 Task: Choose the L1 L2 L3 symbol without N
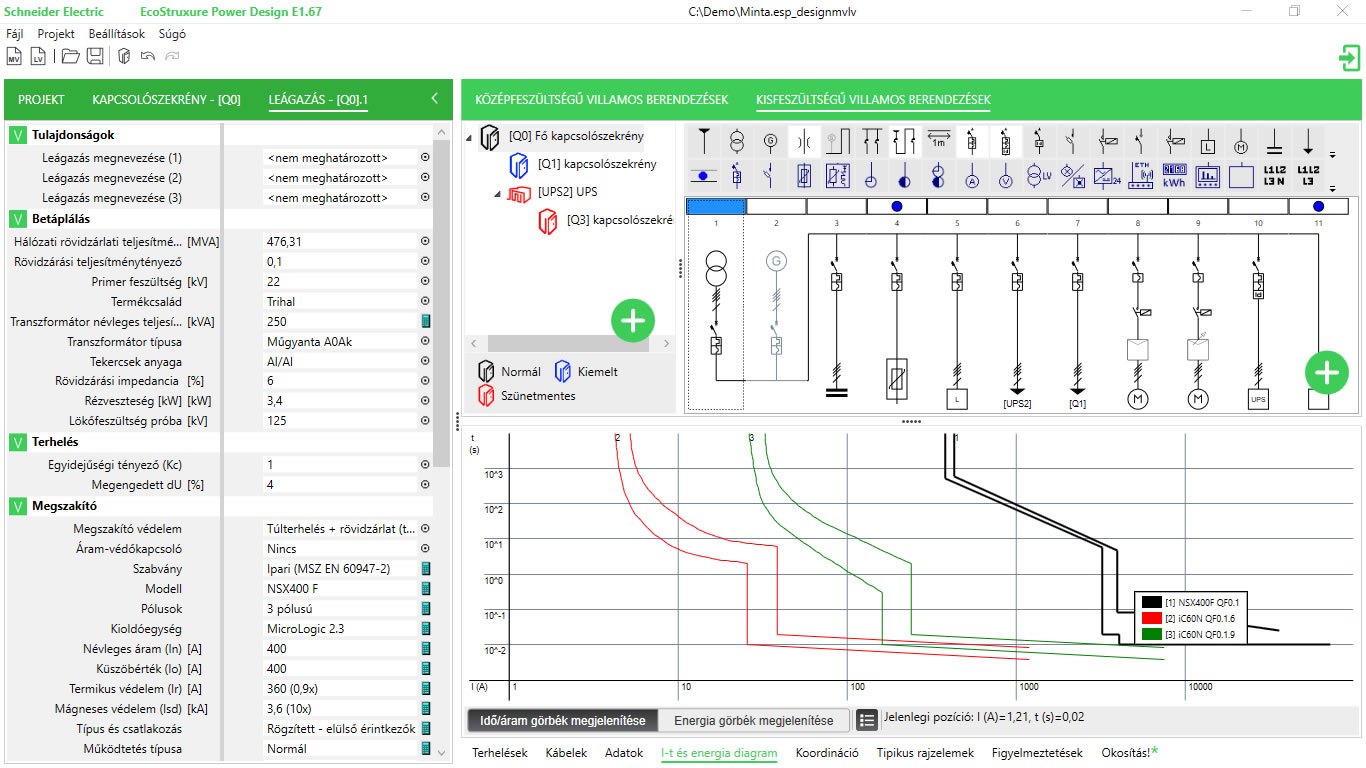1308,176
